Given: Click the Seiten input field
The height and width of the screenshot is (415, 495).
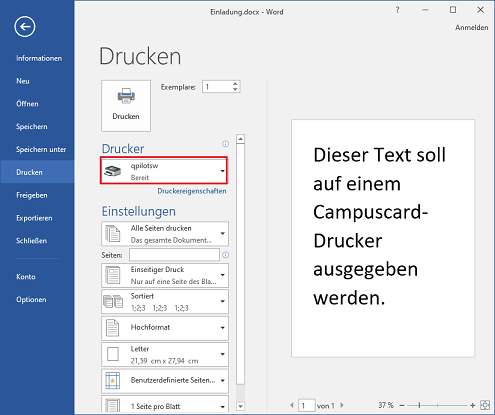Looking at the screenshot, I should (174, 255).
